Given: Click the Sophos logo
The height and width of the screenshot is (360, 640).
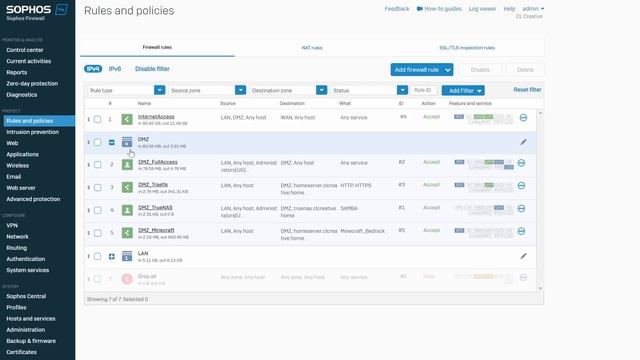Looking at the screenshot, I should click(36, 10).
